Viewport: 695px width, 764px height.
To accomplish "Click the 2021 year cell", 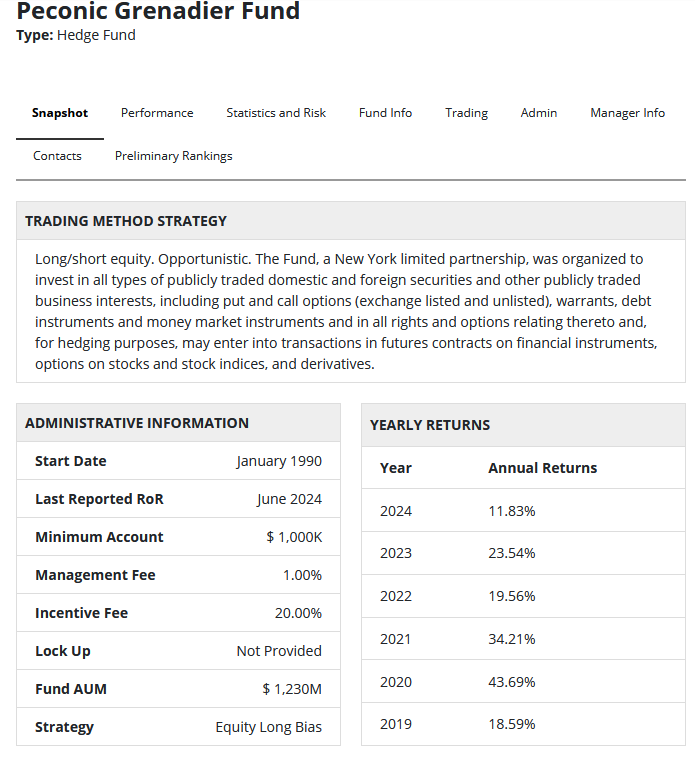I will [395, 639].
